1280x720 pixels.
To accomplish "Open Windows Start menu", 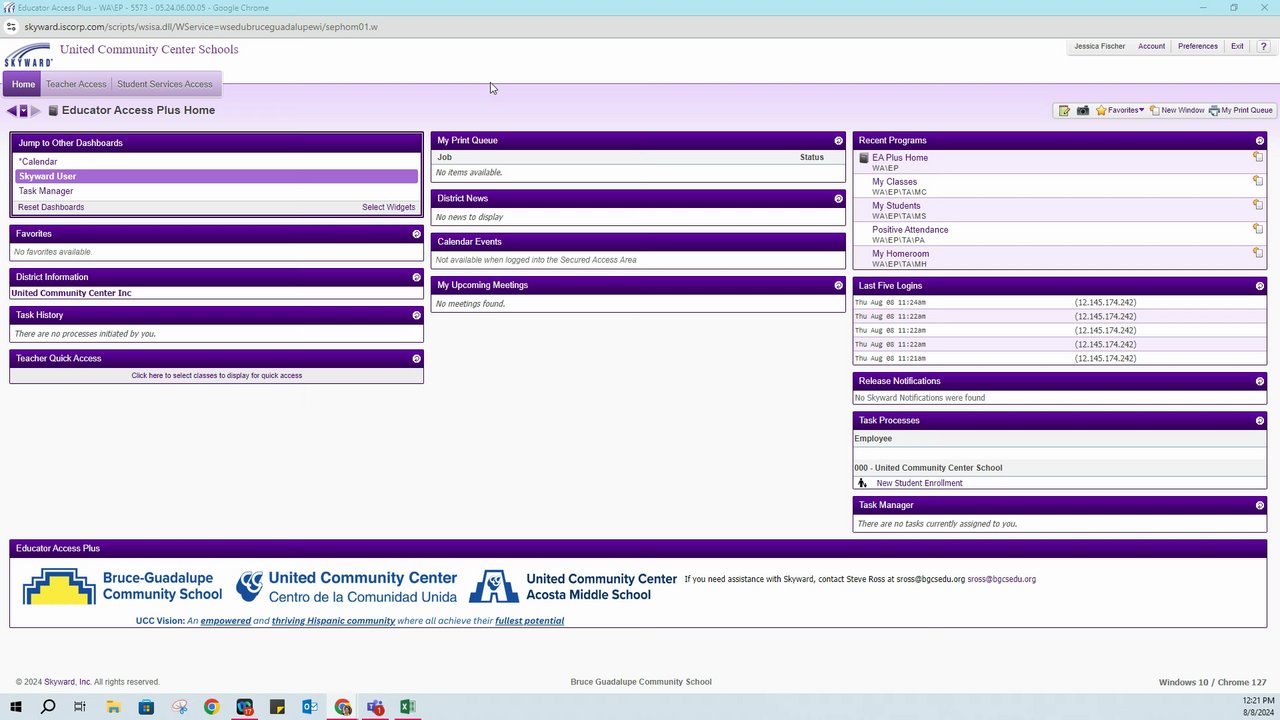I will (15, 707).
